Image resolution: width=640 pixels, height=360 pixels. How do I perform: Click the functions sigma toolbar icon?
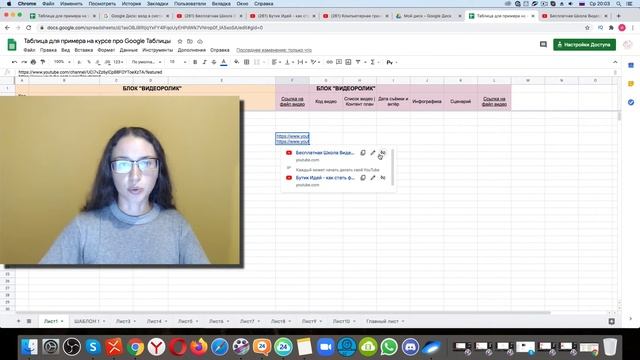click(372, 62)
